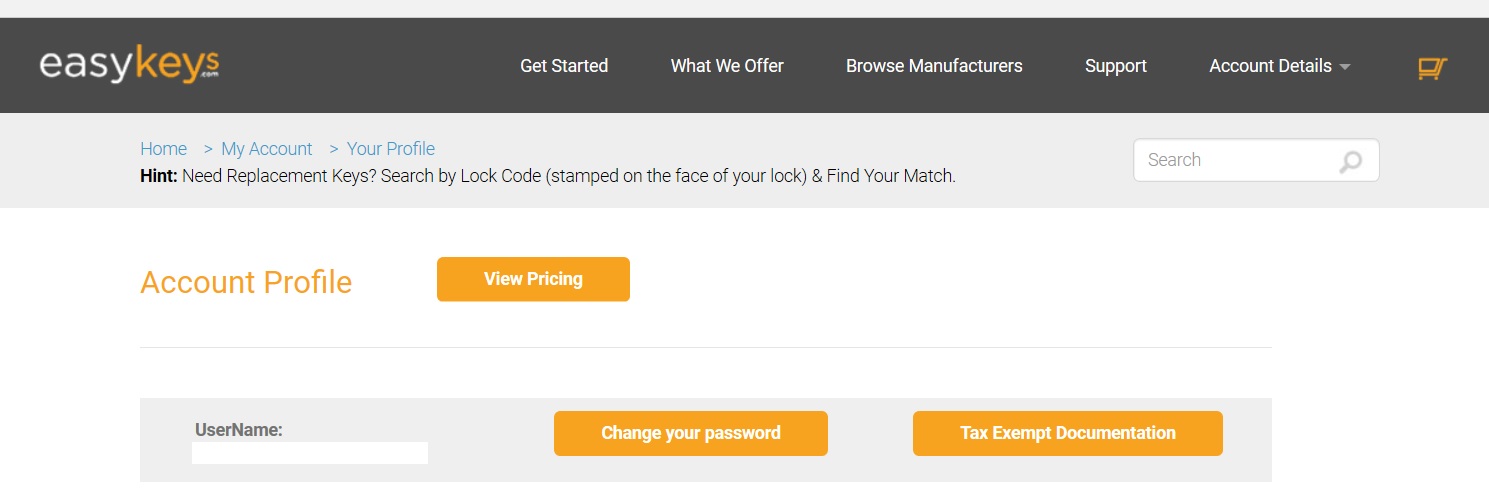Click the Account Details menu label
The width and height of the screenshot is (1489, 496).
tap(1270, 66)
